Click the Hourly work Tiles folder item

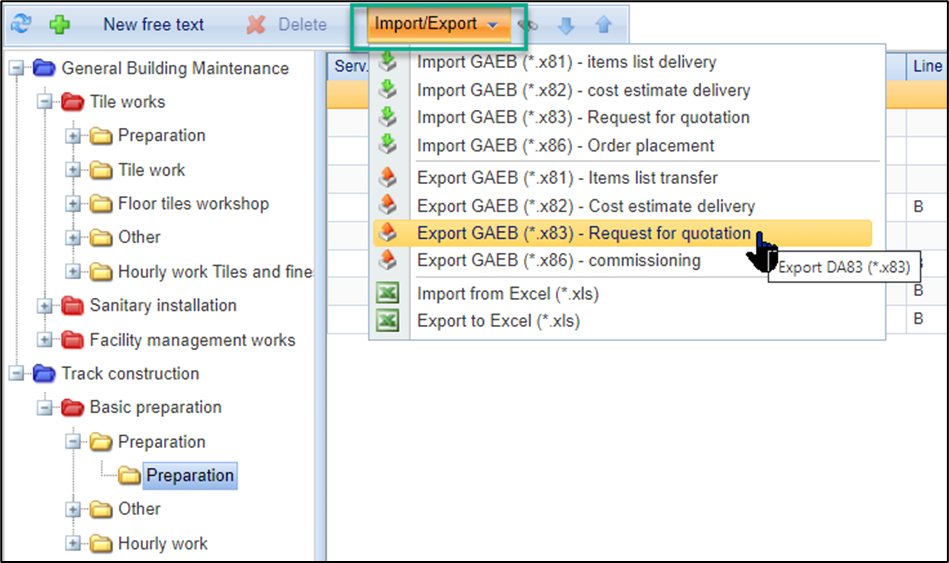(214, 272)
